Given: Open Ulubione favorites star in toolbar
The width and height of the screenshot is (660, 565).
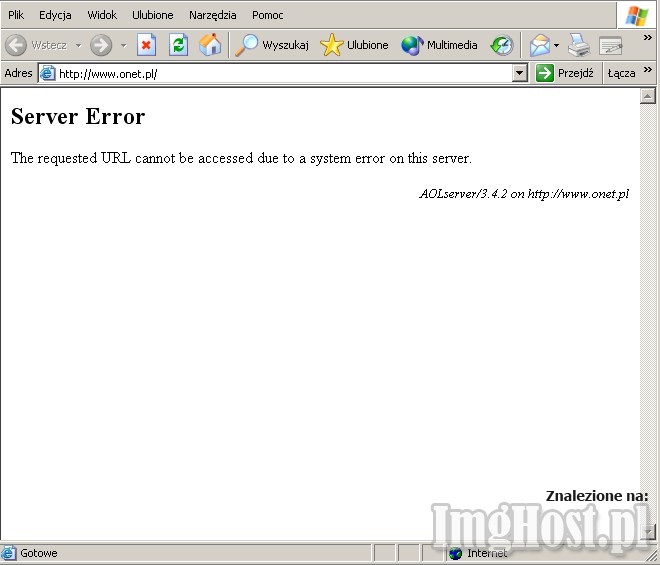Looking at the screenshot, I should pyautogui.click(x=354, y=45).
